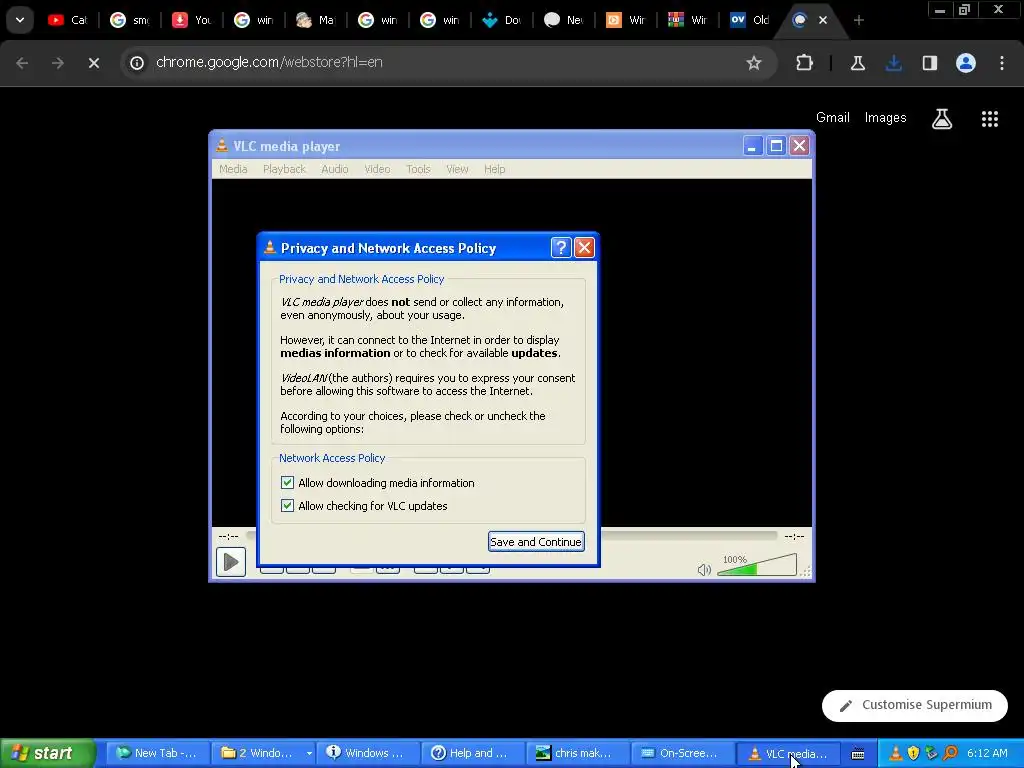Open VLC Playback menu
This screenshot has height=768, width=1024.
coord(284,169)
